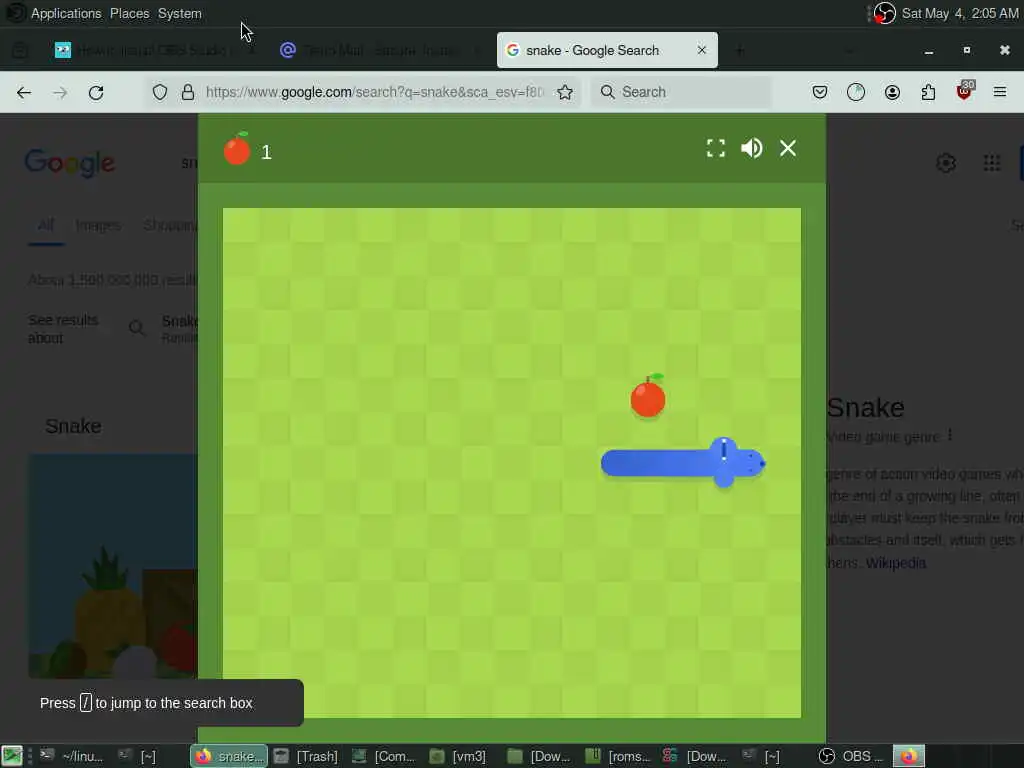This screenshot has height=768, width=1024.
Task: Open the [Trash] taskbar window
Action: (x=306, y=756)
